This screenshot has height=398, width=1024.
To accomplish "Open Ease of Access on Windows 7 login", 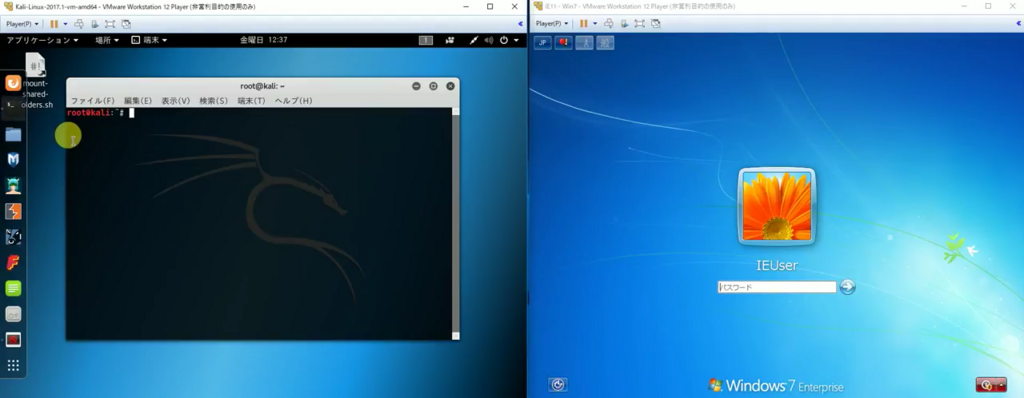I will point(558,385).
